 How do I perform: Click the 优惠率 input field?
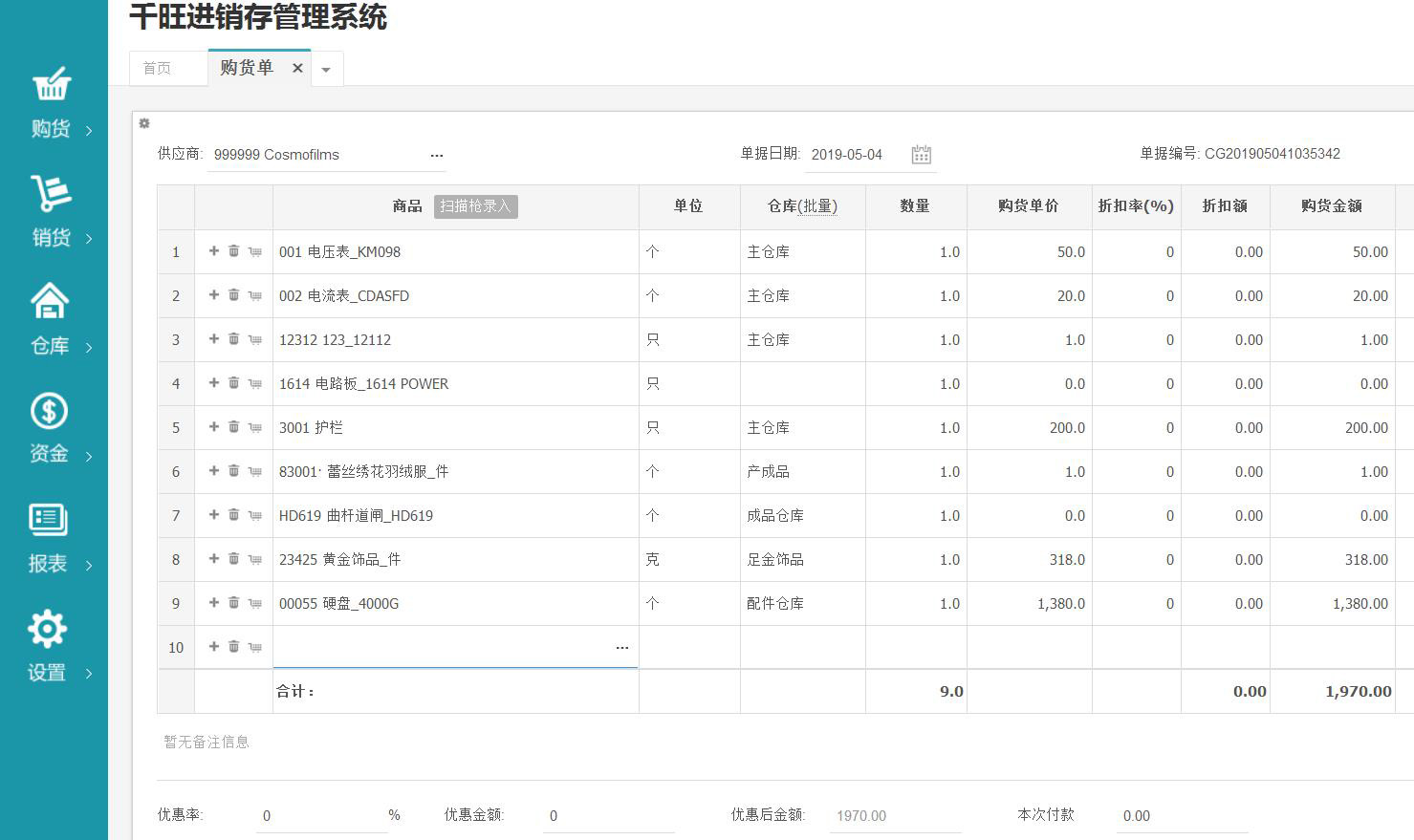point(320,816)
